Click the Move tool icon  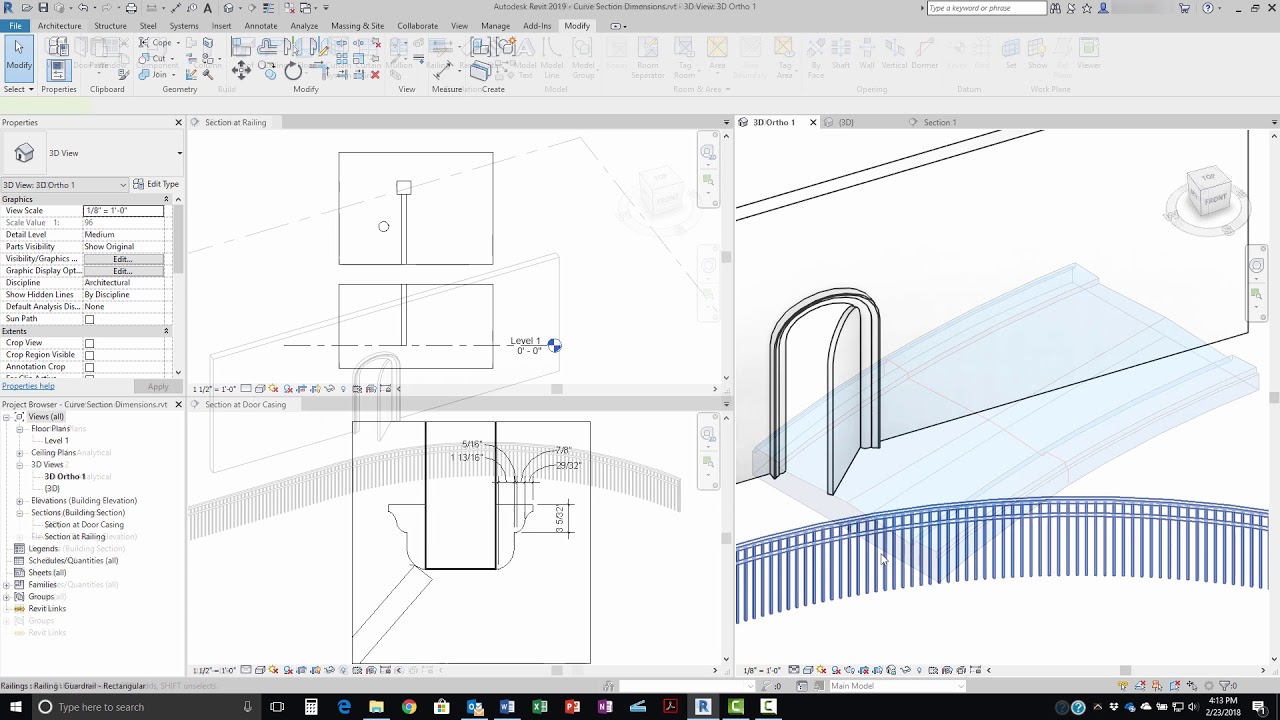(x=241, y=69)
